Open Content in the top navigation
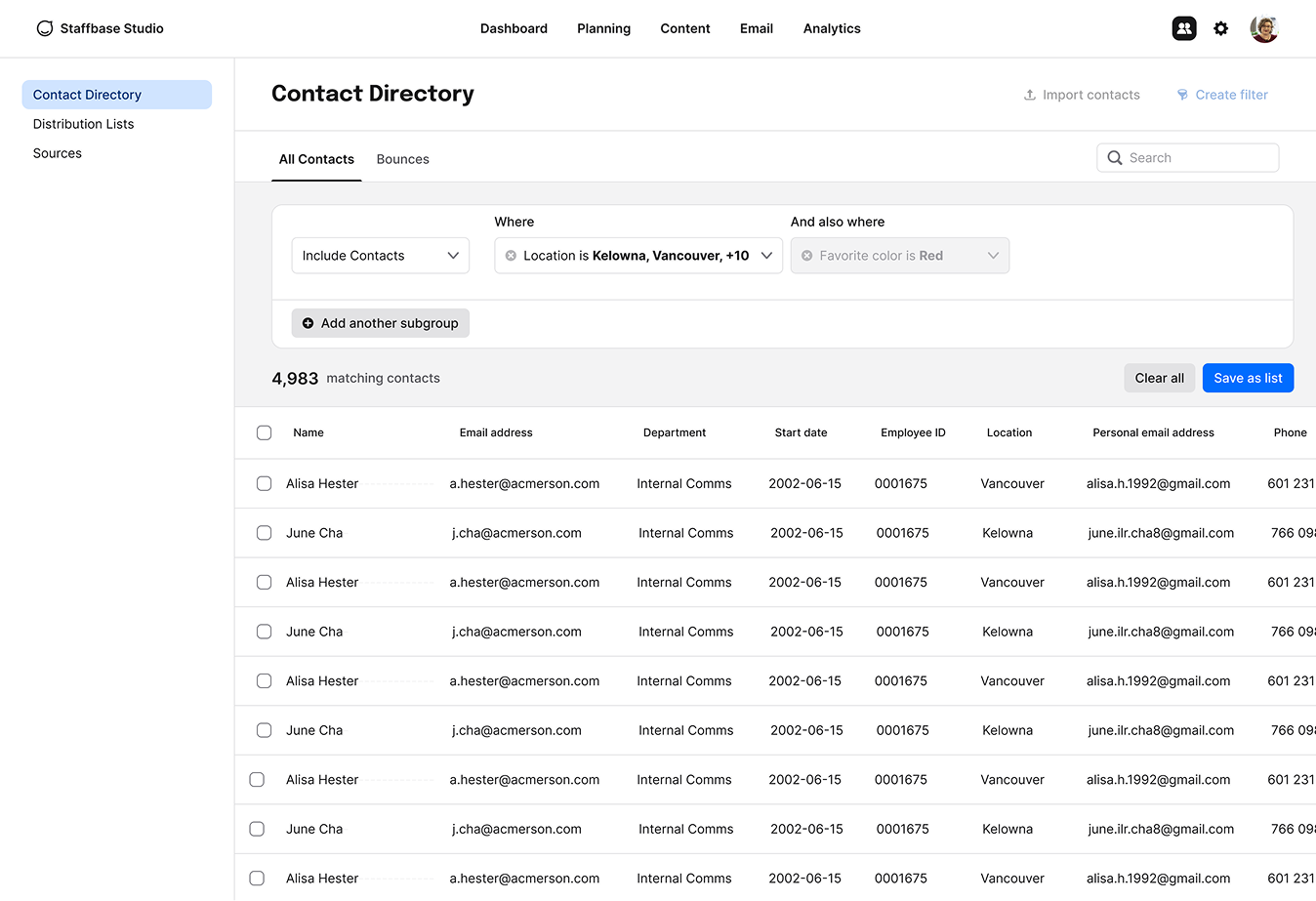 click(x=685, y=28)
